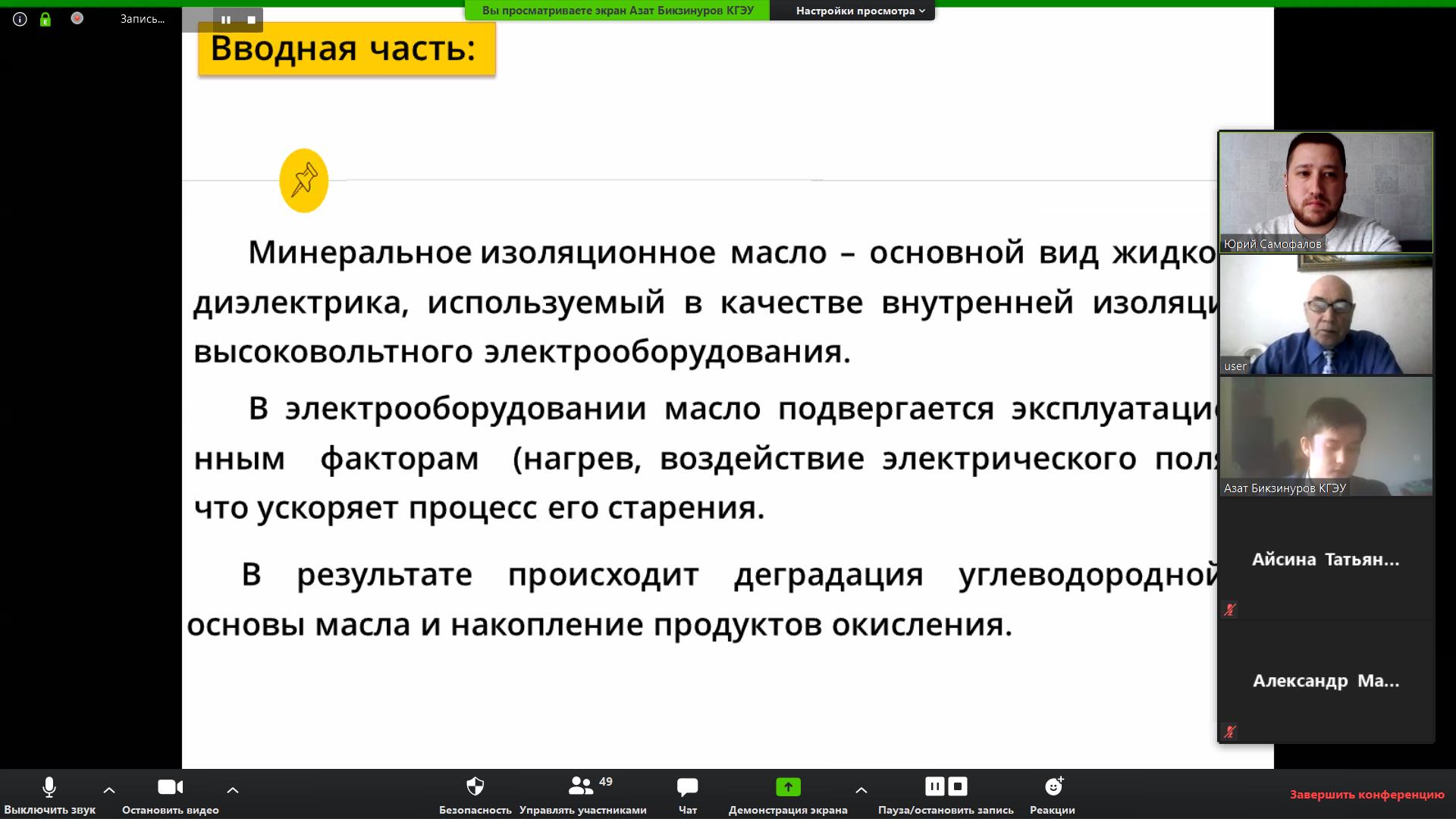Click the green encryption lock icon
The width and height of the screenshot is (1456, 822).
tap(45, 20)
